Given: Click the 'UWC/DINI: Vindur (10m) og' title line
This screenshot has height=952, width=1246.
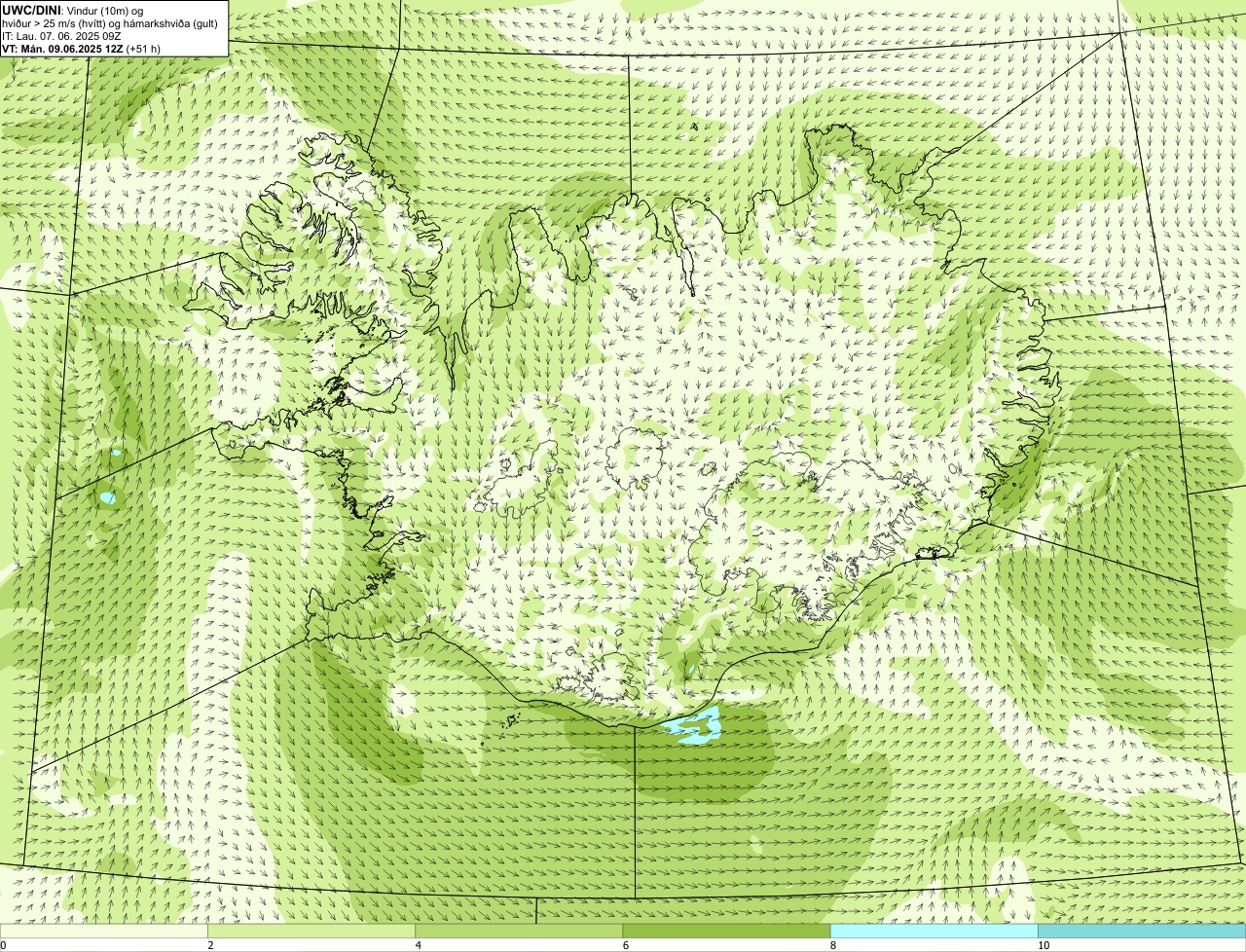Looking at the screenshot, I should (x=72, y=10).
